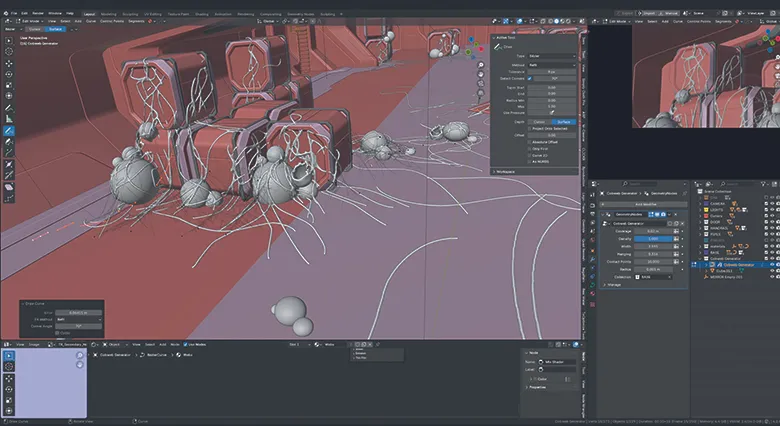The width and height of the screenshot is (780, 426).
Task: Expand the Properties section in Node sidebar
Action: (x=537, y=387)
